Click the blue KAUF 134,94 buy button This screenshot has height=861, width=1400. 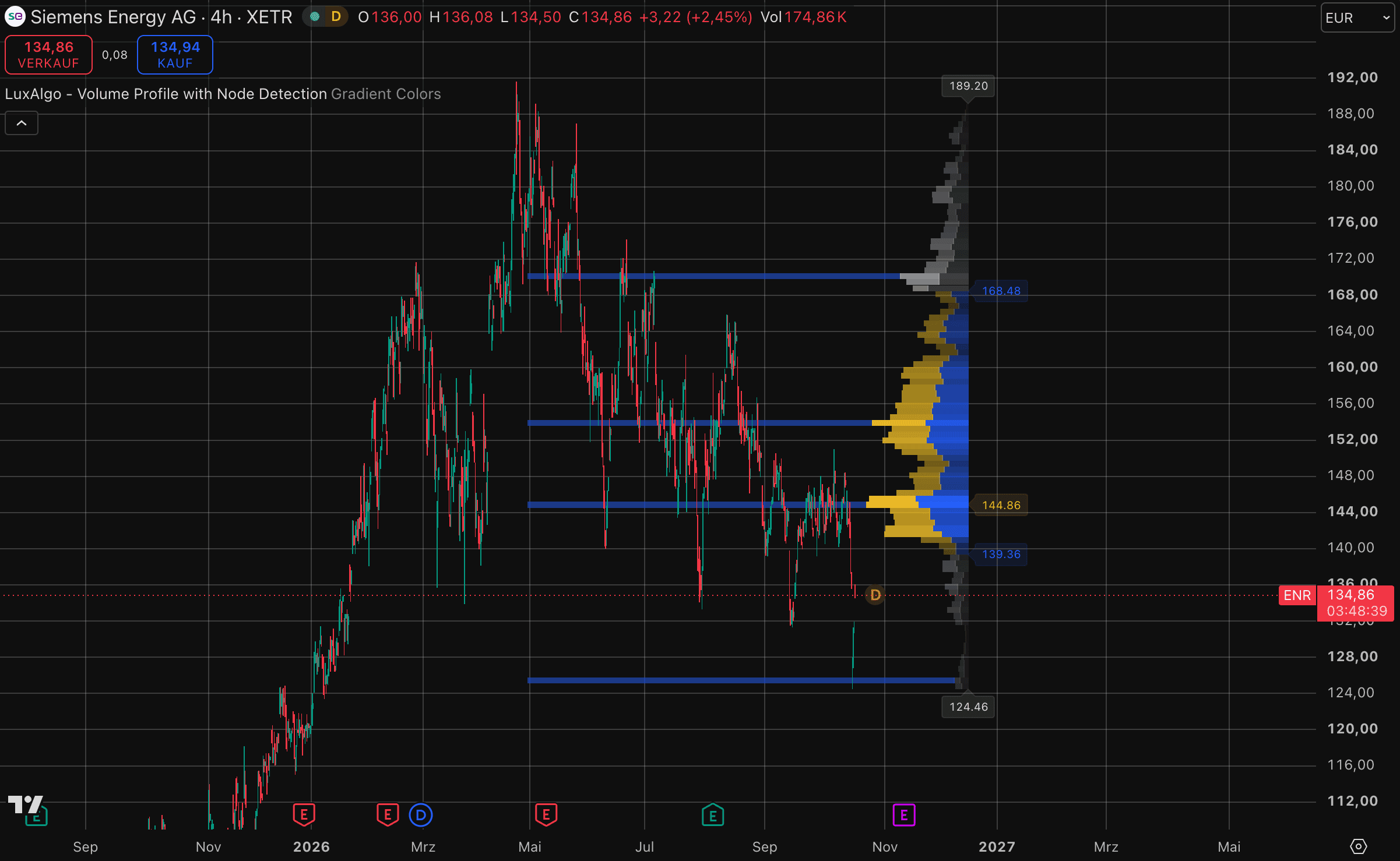[175, 55]
